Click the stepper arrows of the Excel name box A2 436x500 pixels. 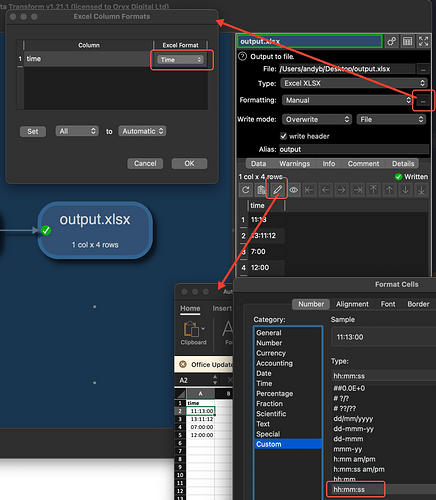(215, 380)
